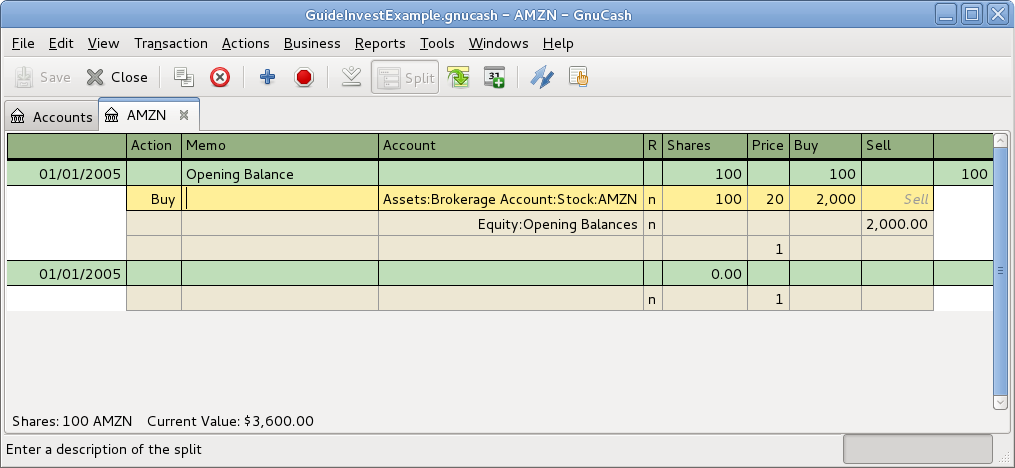This screenshot has width=1015, height=468.
Task: Toggle reconcile flag on AMZN stock split
Action: 653,199
